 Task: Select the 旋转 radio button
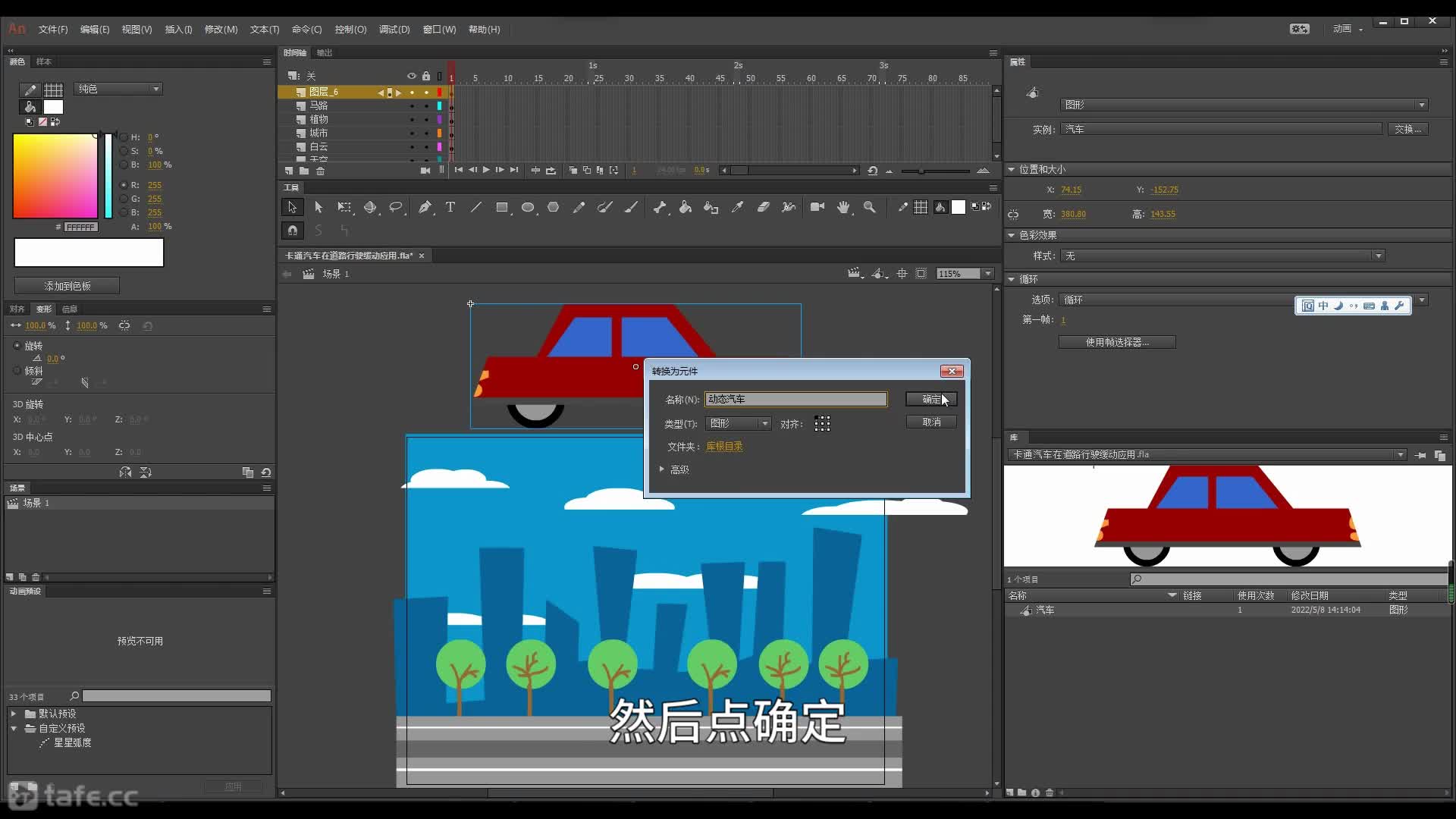[x=17, y=346]
